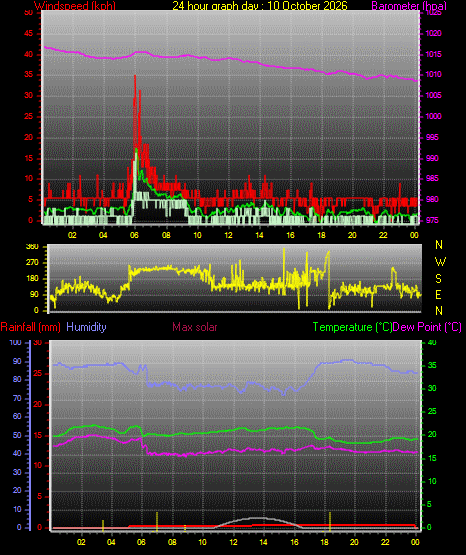Click the 30 value on the red rainfall axis
The height and width of the screenshot is (555, 466).
38,342
